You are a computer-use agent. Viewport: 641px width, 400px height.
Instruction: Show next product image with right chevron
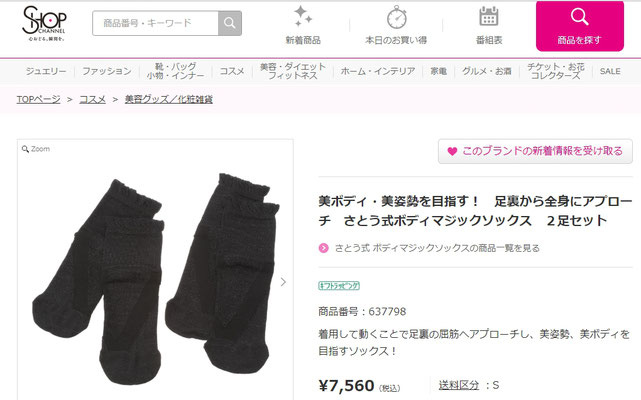pos(283,282)
